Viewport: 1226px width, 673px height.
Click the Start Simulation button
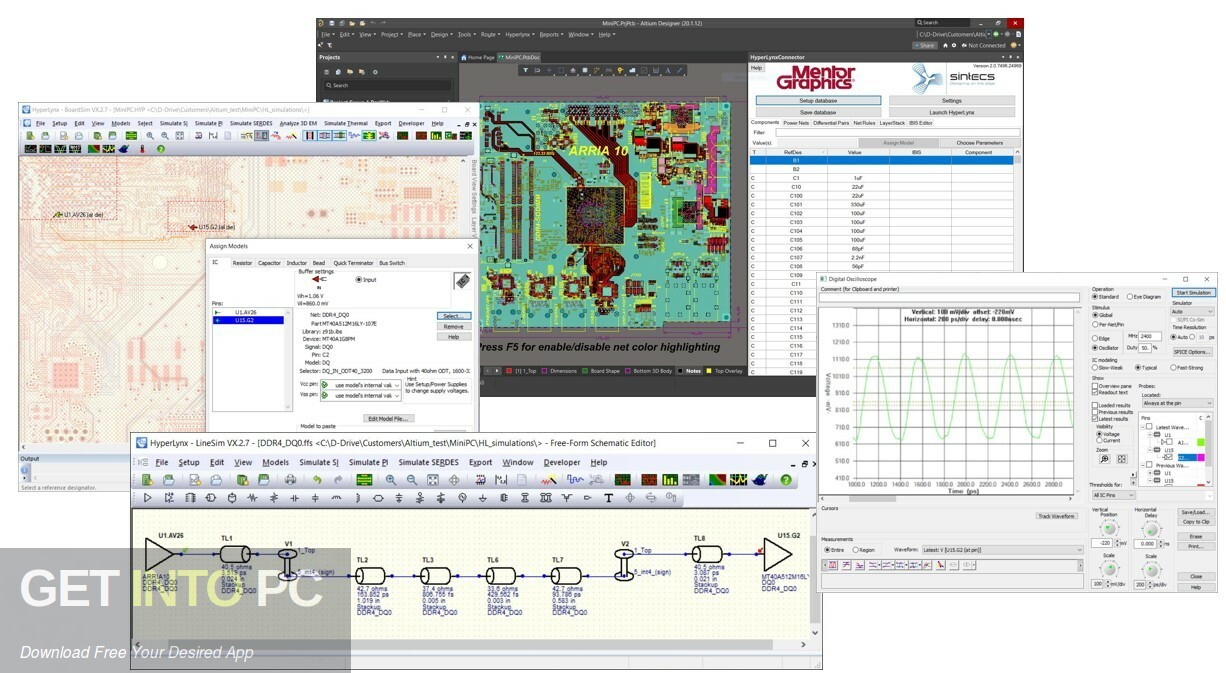click(x=1194, y=293)
